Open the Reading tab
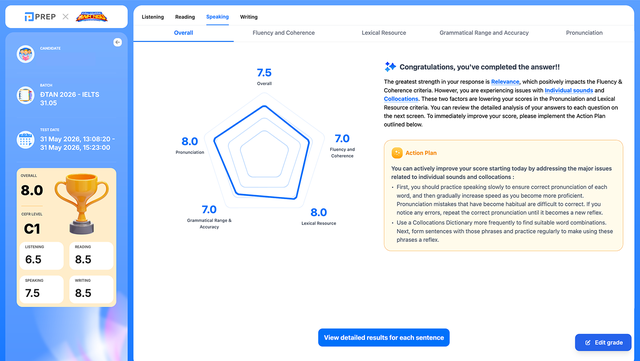 pos(185,17)
